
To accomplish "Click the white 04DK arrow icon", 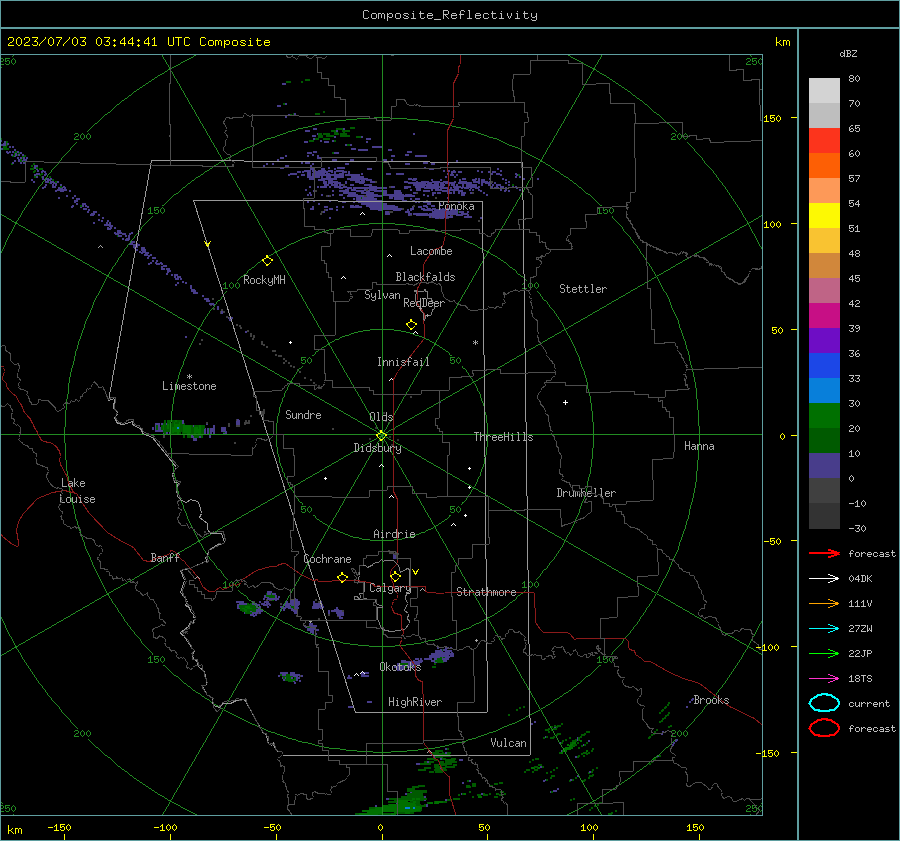I will [824, 578].
